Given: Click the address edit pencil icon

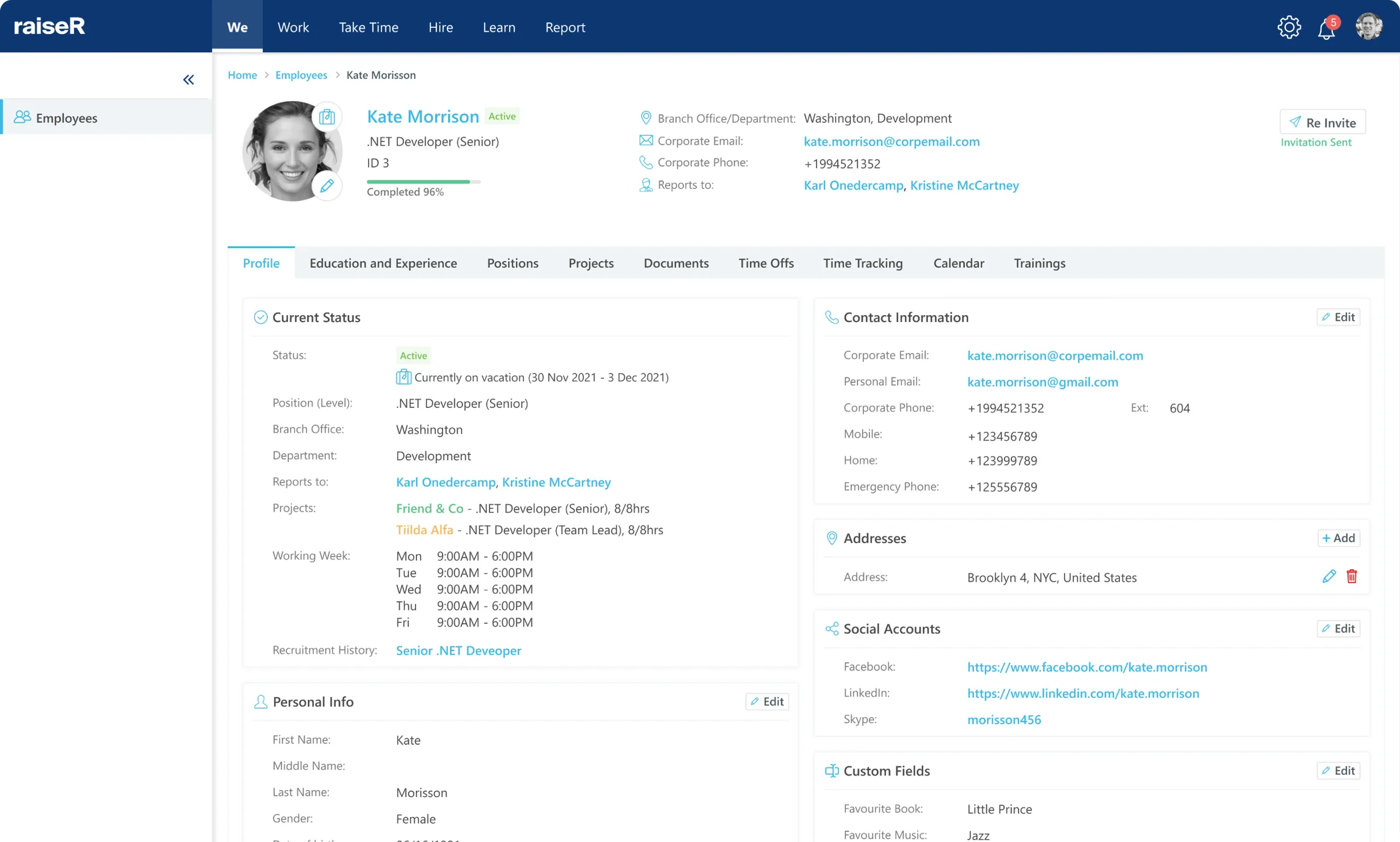Looking at the screenshot, I should 1329,577.
